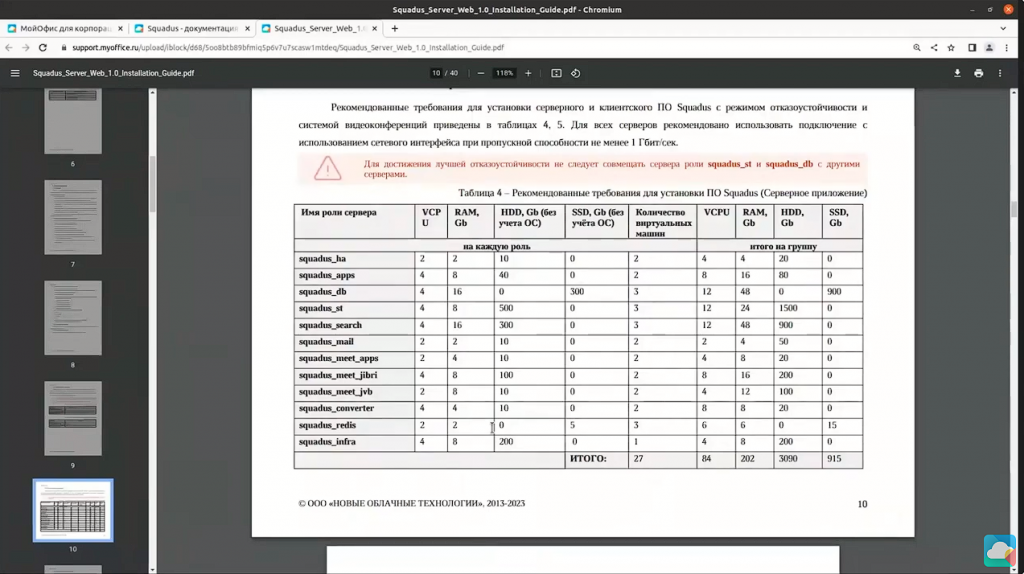
Task: Switch to МойОфис для корпорац tab
Action: (x=65, y=29)
